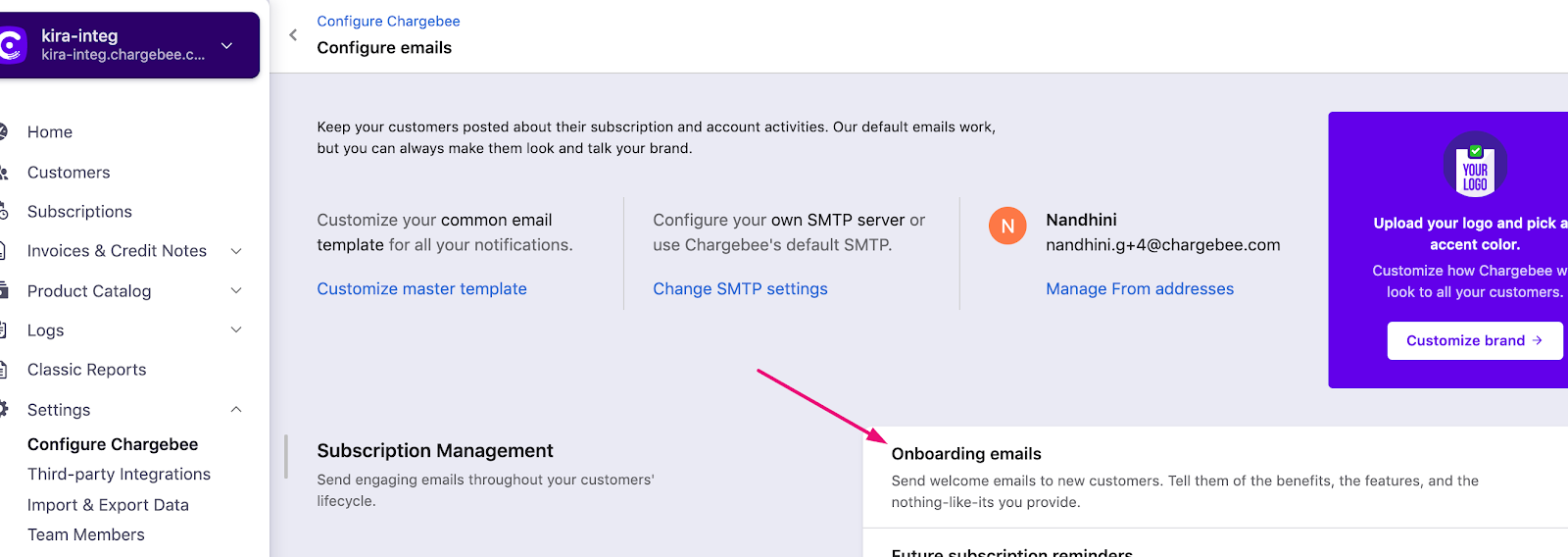Click Manage From addresses link
1568x557 pixels.
pos(1140,289)
